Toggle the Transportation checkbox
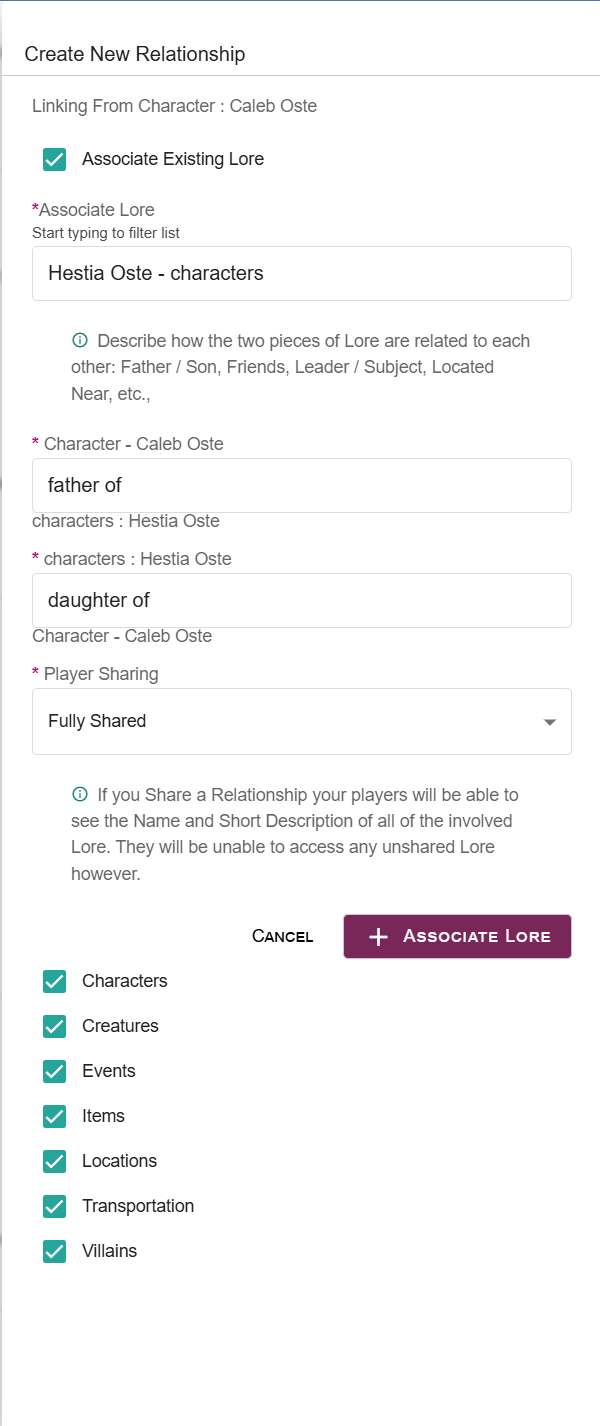The image size is (600, 1426). (x=55, y=1206)
